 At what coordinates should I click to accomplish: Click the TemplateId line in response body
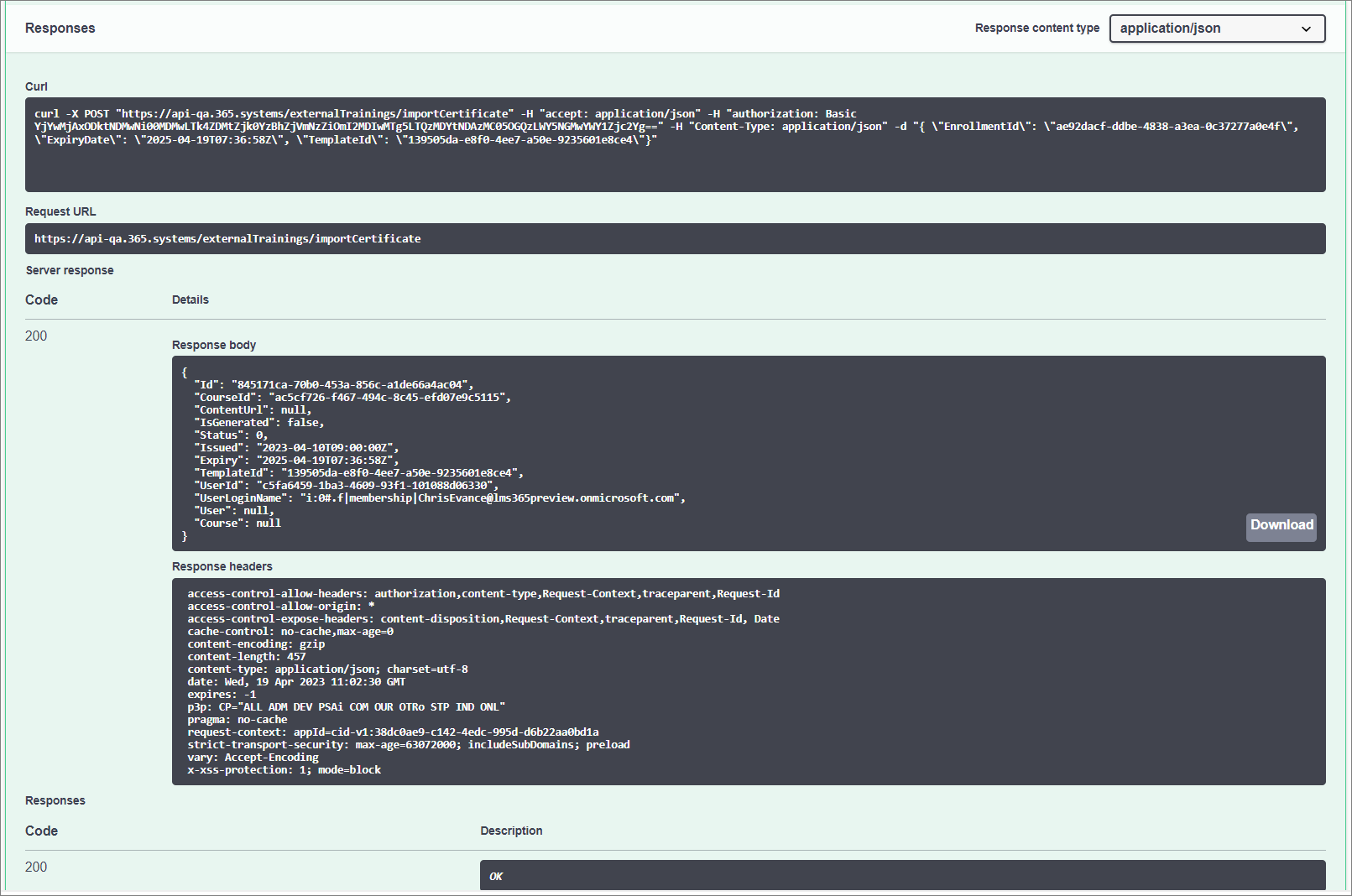coord(358,473)
